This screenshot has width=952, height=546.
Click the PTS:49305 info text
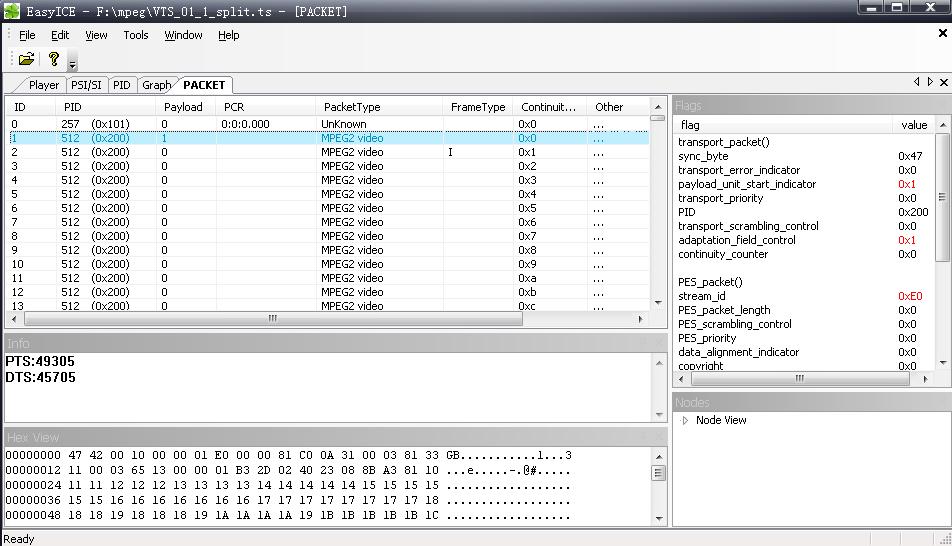(x=40, y=361)
